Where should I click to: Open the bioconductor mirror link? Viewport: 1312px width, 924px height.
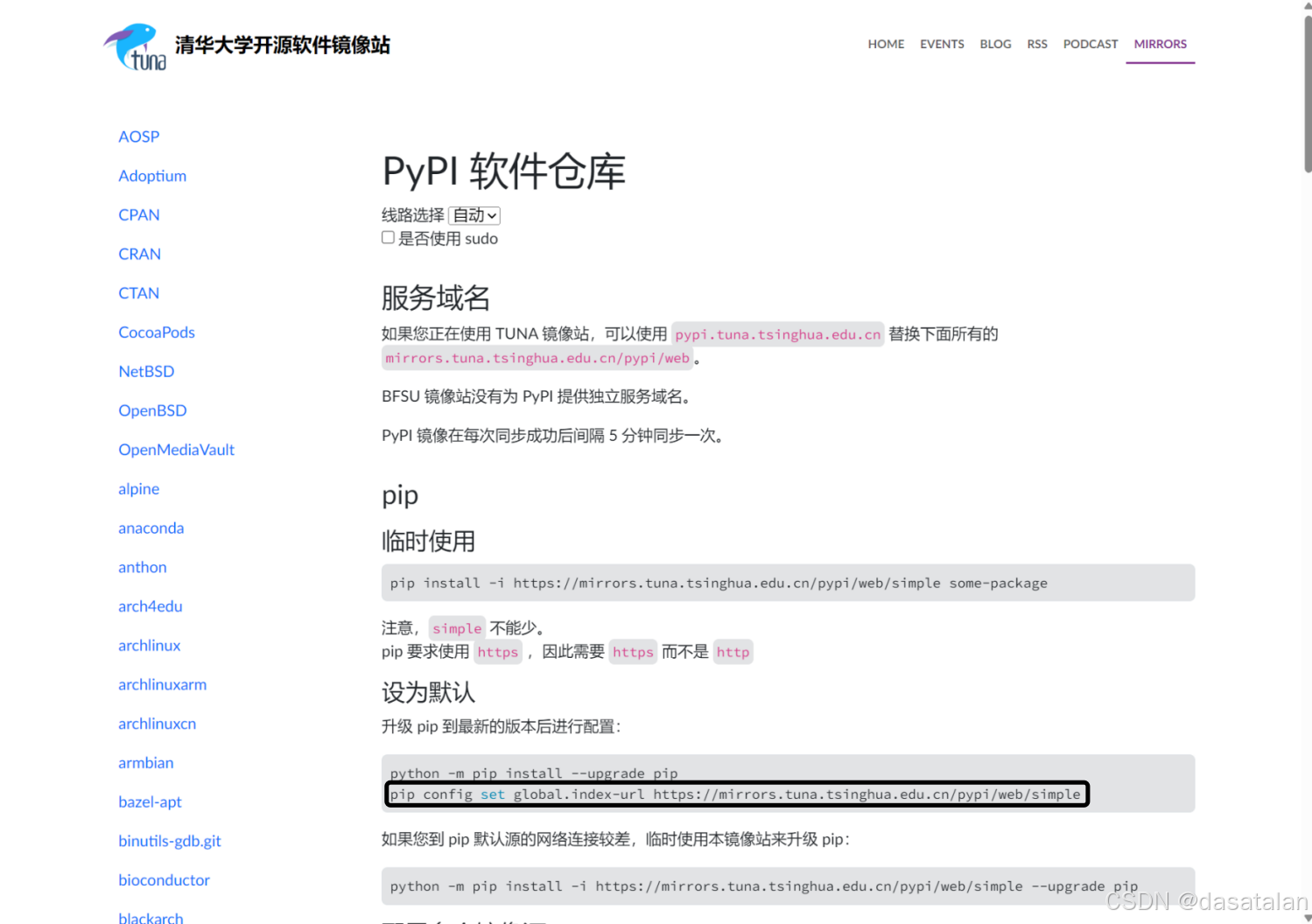click(165, 880)
